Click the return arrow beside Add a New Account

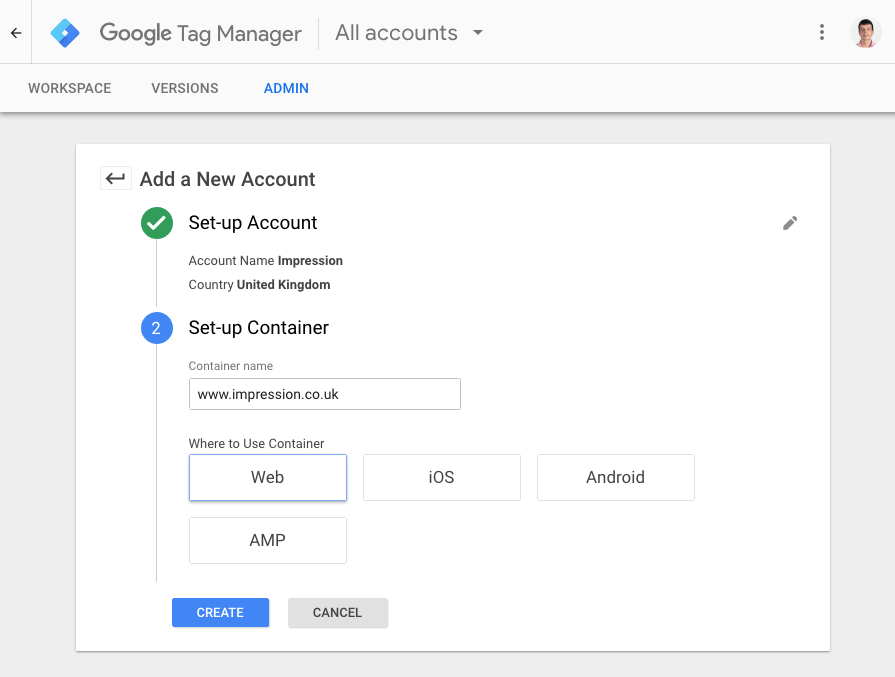click(x=115, y=179)
